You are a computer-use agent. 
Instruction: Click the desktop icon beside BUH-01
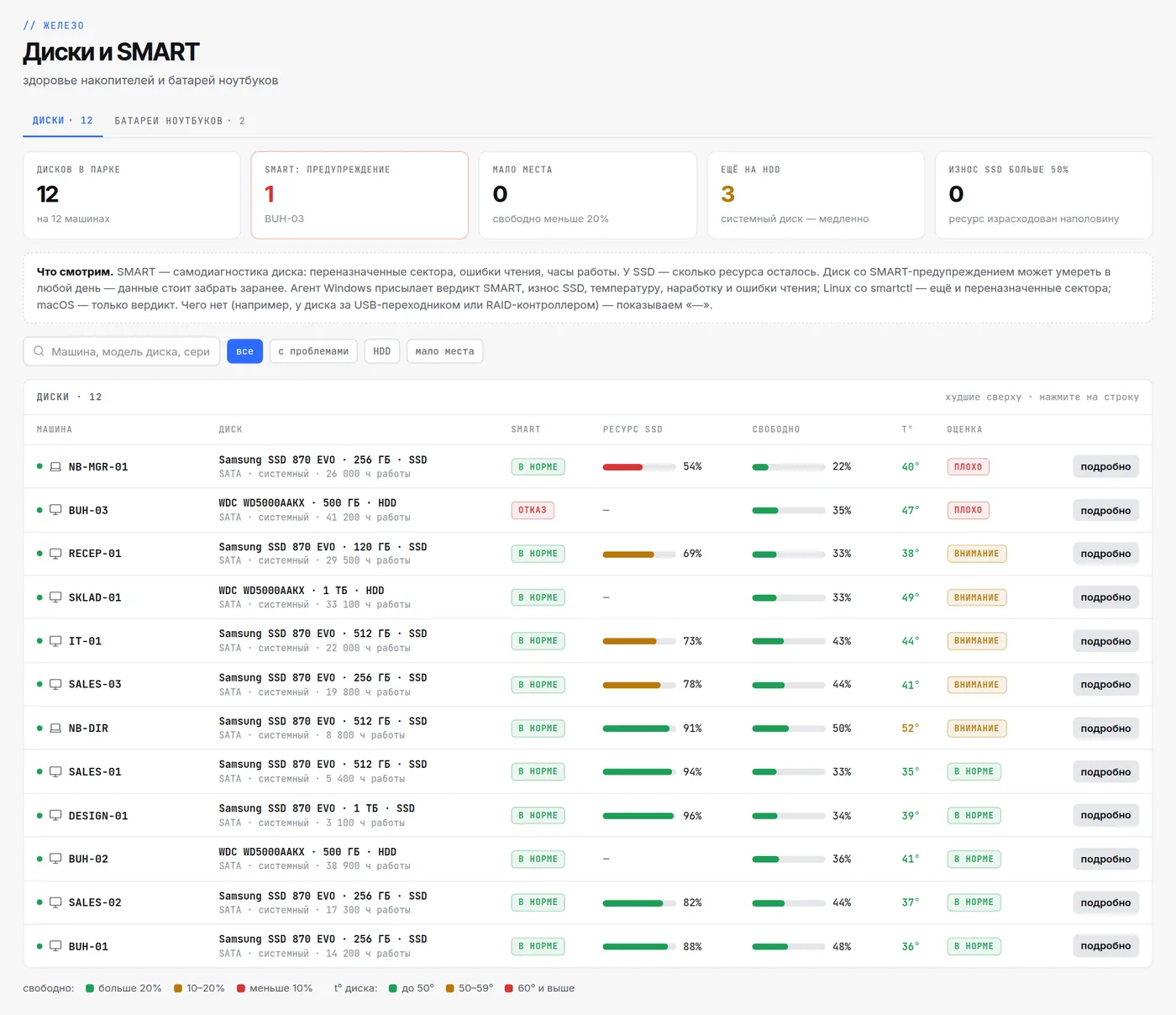pyautogui.click(x=55, y=946)
